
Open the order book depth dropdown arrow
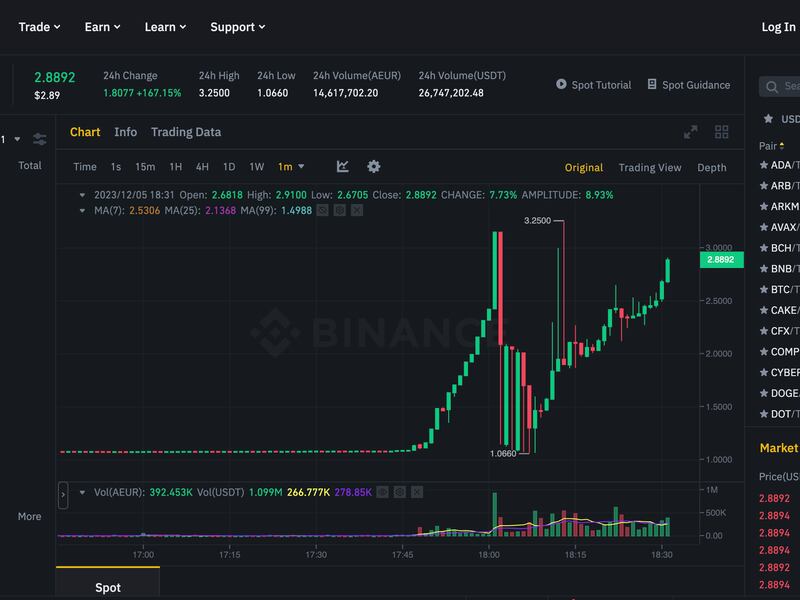[x=17, y=139]
